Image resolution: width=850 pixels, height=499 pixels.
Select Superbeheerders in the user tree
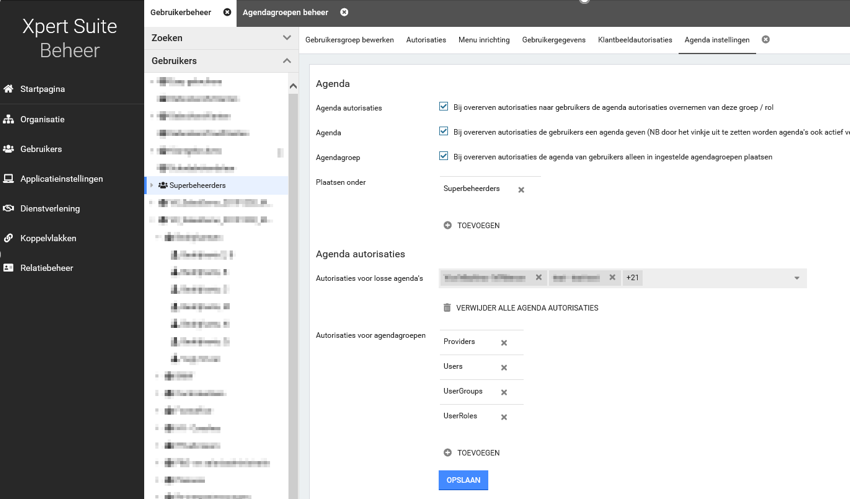tap(197, 185)
